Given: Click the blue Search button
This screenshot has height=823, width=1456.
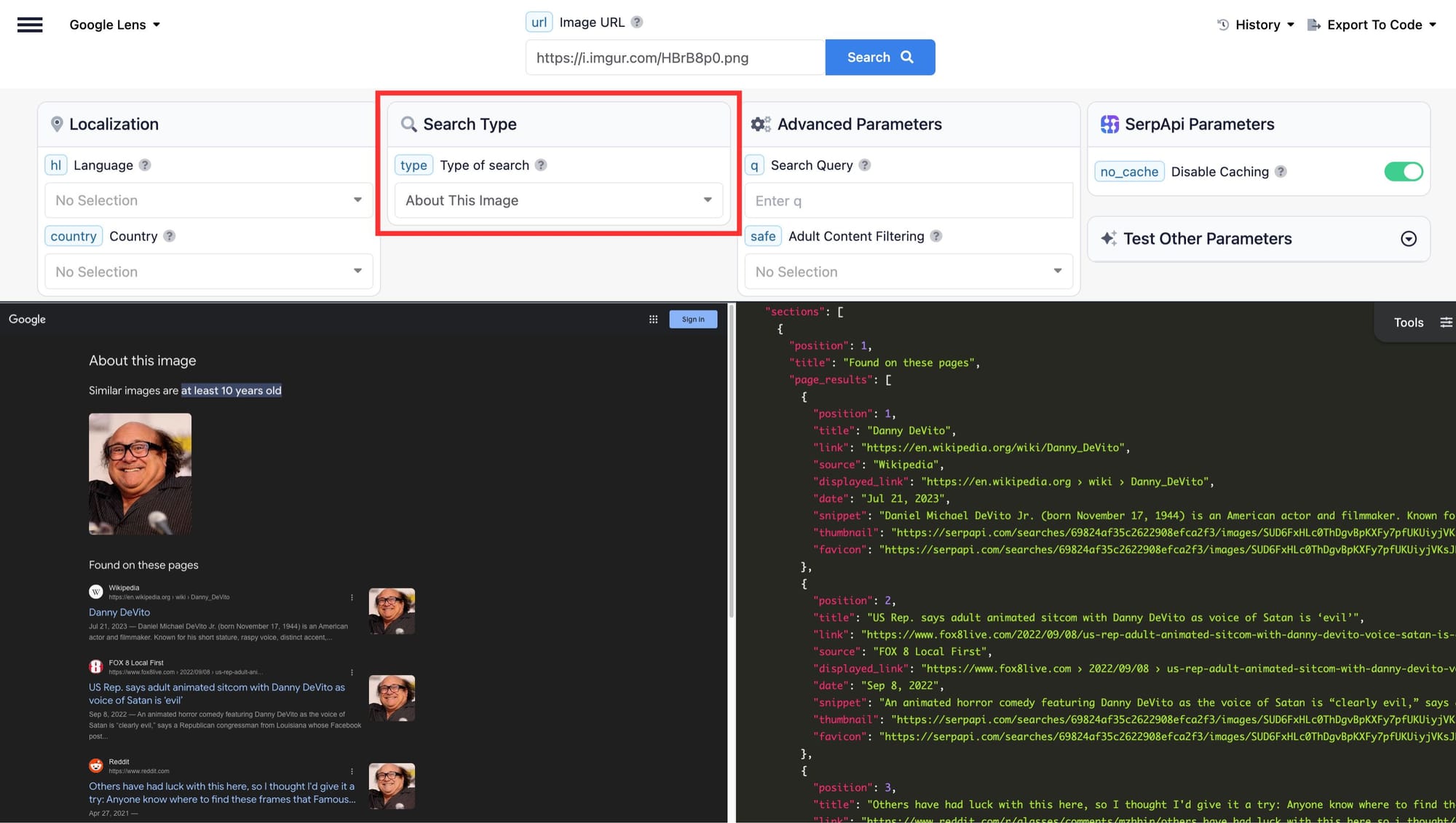Looking at the screenshot, I should (879, 58).
